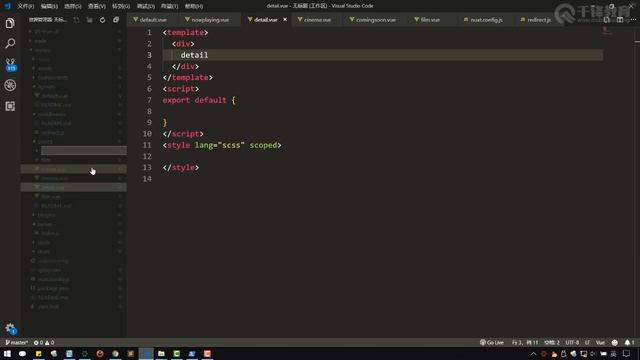Open the 文件(F) menu
This screenshot has width=640, height=360.
[x=25, y=6]
